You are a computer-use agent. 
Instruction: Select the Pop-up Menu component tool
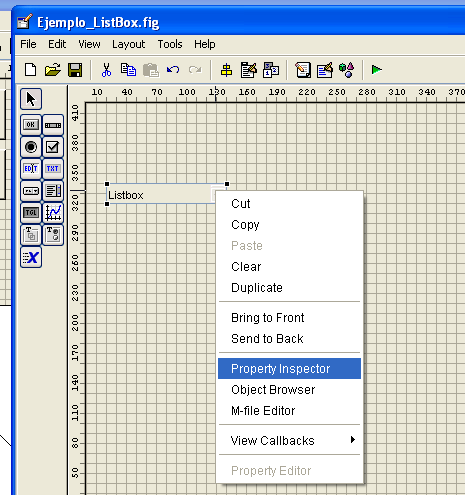[x=31, y=191]
